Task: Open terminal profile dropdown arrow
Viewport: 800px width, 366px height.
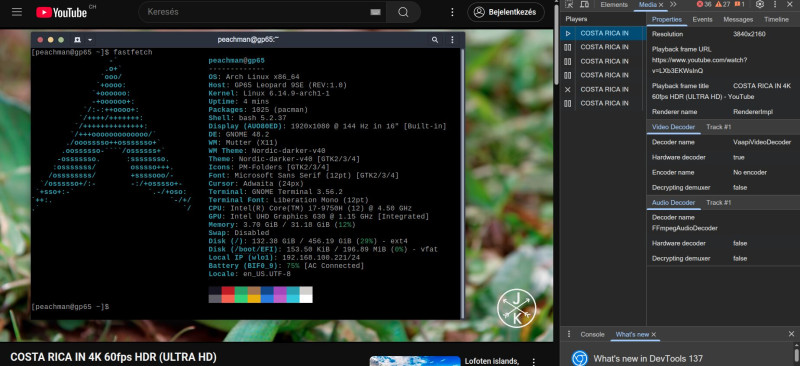Action: (90, 40)
